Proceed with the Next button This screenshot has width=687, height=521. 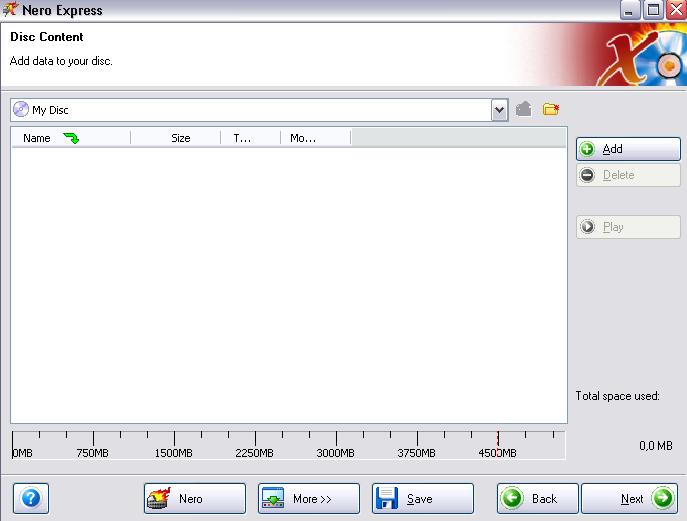(x=630, y=498)
